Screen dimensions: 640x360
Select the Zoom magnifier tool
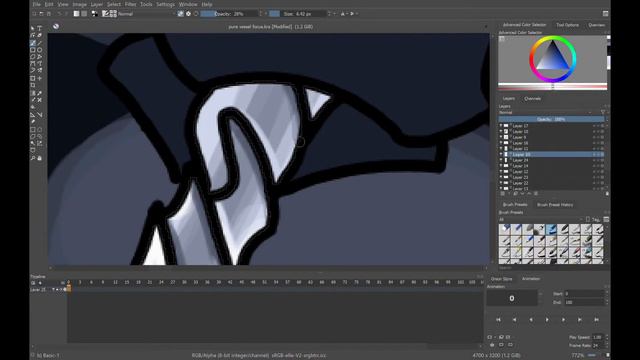click(33, 158)
